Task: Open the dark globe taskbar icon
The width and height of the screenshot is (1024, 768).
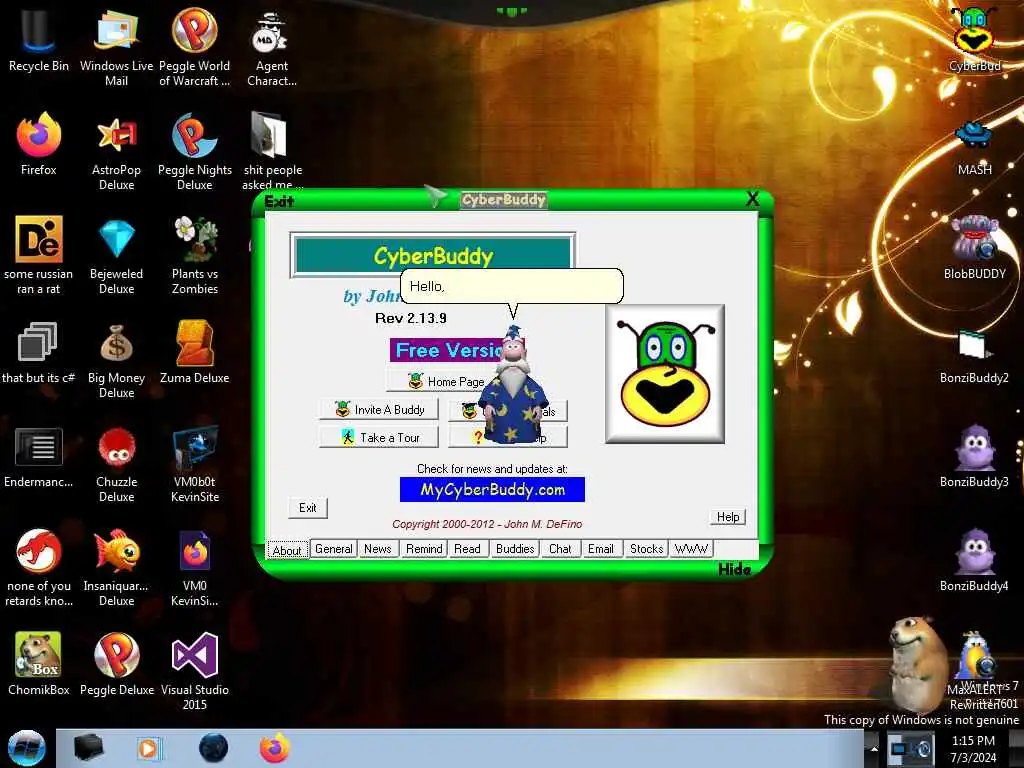Action: [213, 748]
